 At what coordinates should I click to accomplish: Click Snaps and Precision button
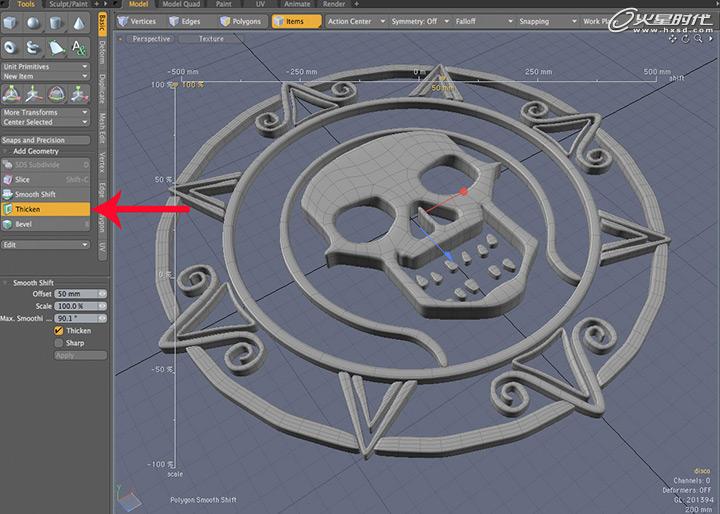click(45, 140)
